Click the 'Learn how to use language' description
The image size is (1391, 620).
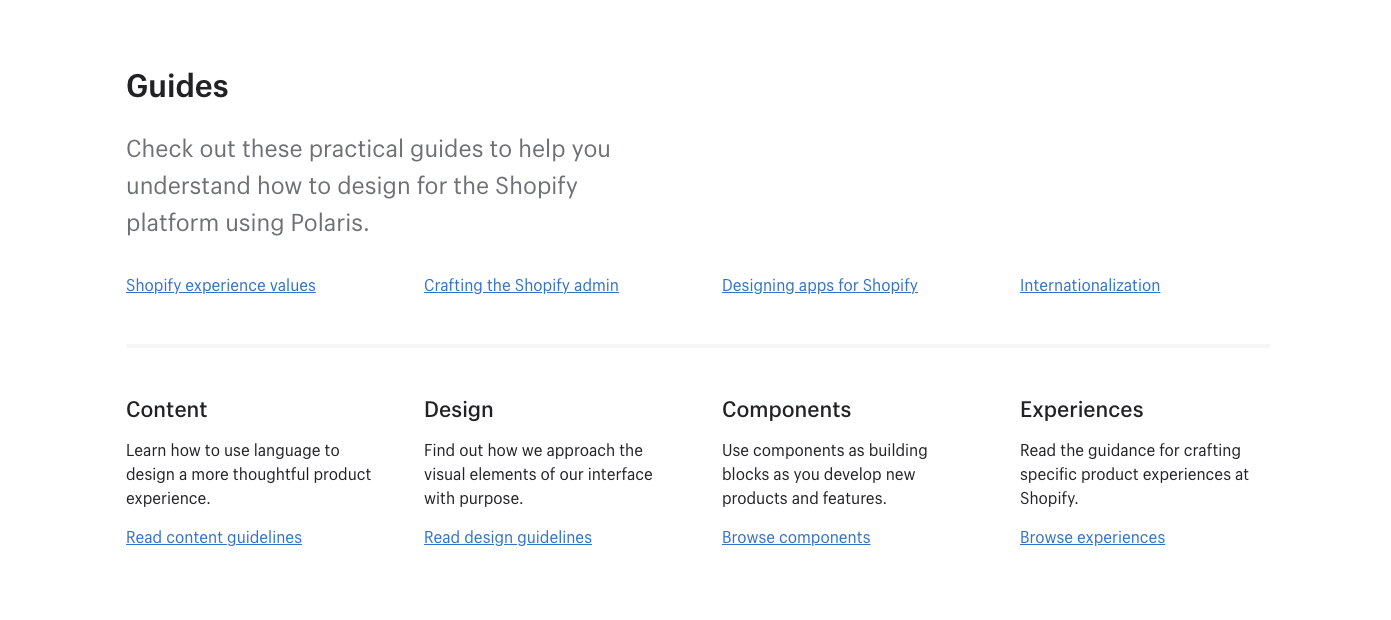(248, 474)
